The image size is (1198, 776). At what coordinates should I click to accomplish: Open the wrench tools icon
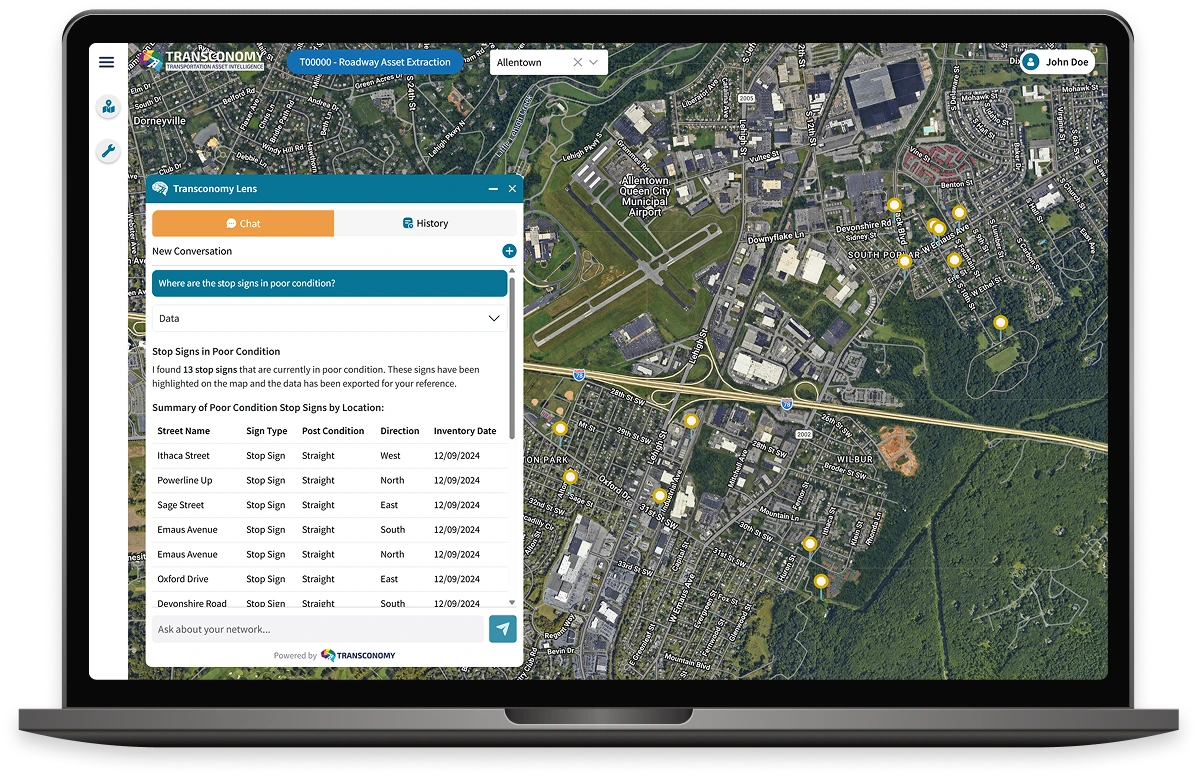108,151
